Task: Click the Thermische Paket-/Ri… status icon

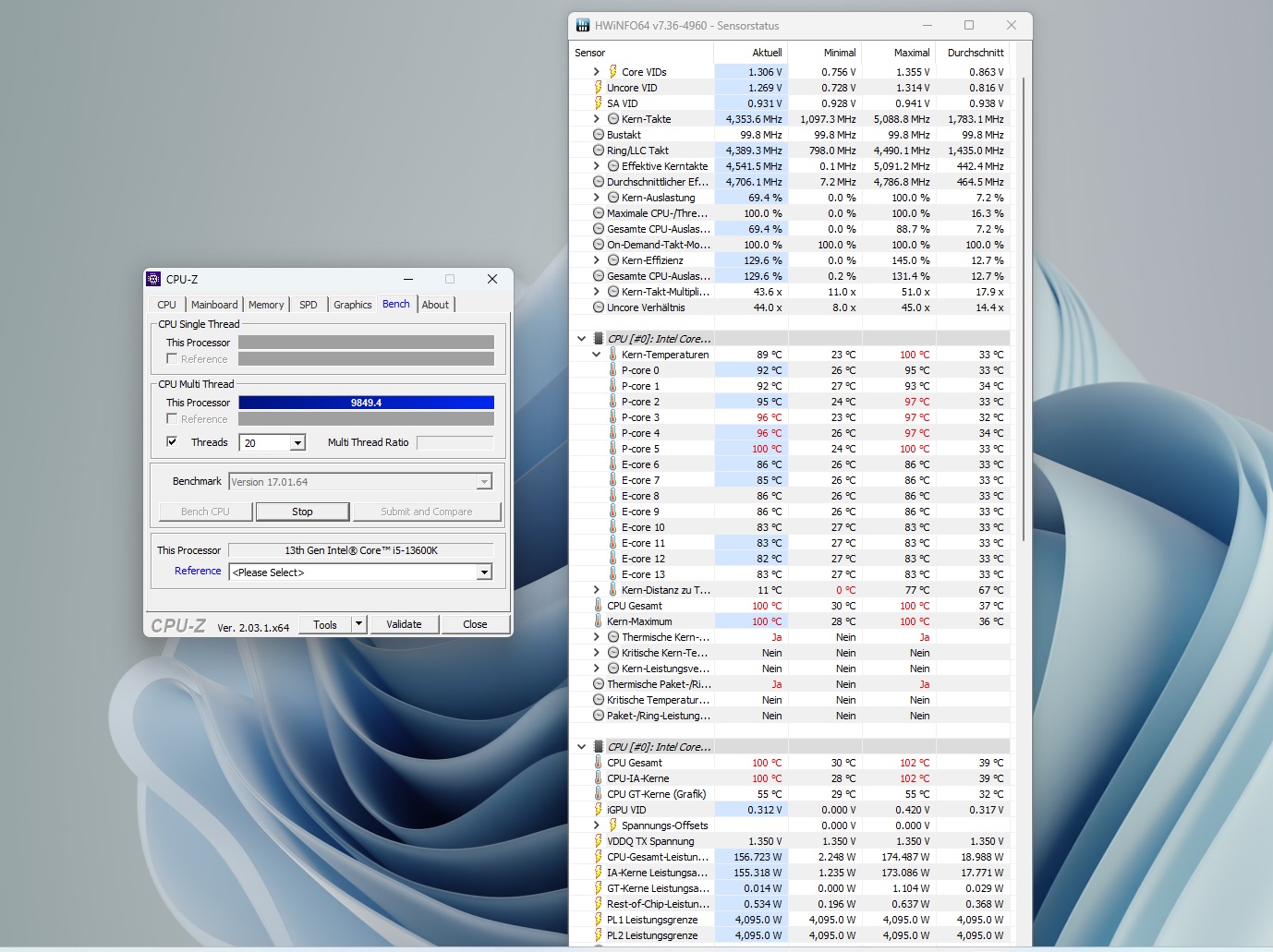Action: [598, 683]
